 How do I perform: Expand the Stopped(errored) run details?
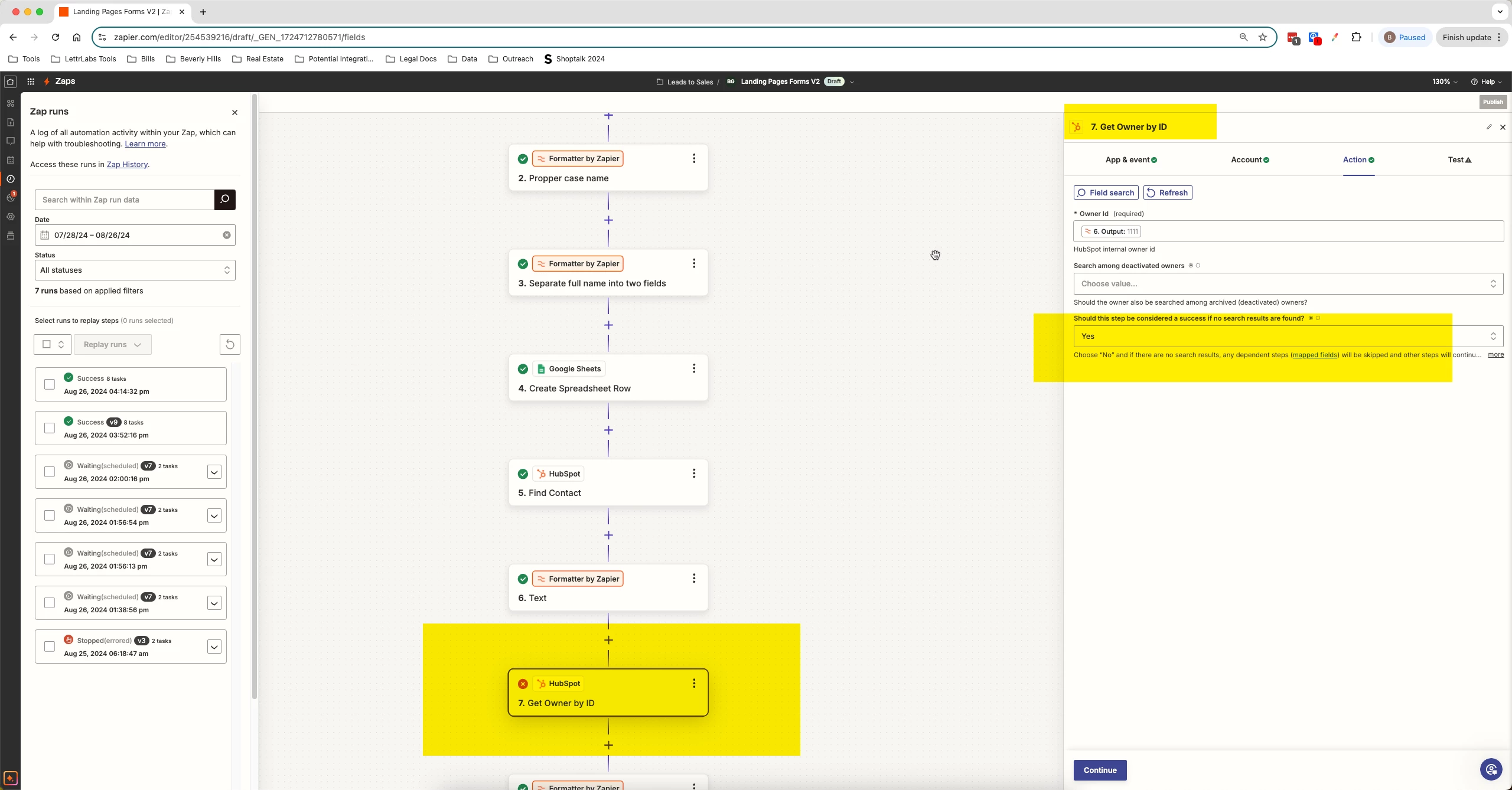(x=214, y=647)
